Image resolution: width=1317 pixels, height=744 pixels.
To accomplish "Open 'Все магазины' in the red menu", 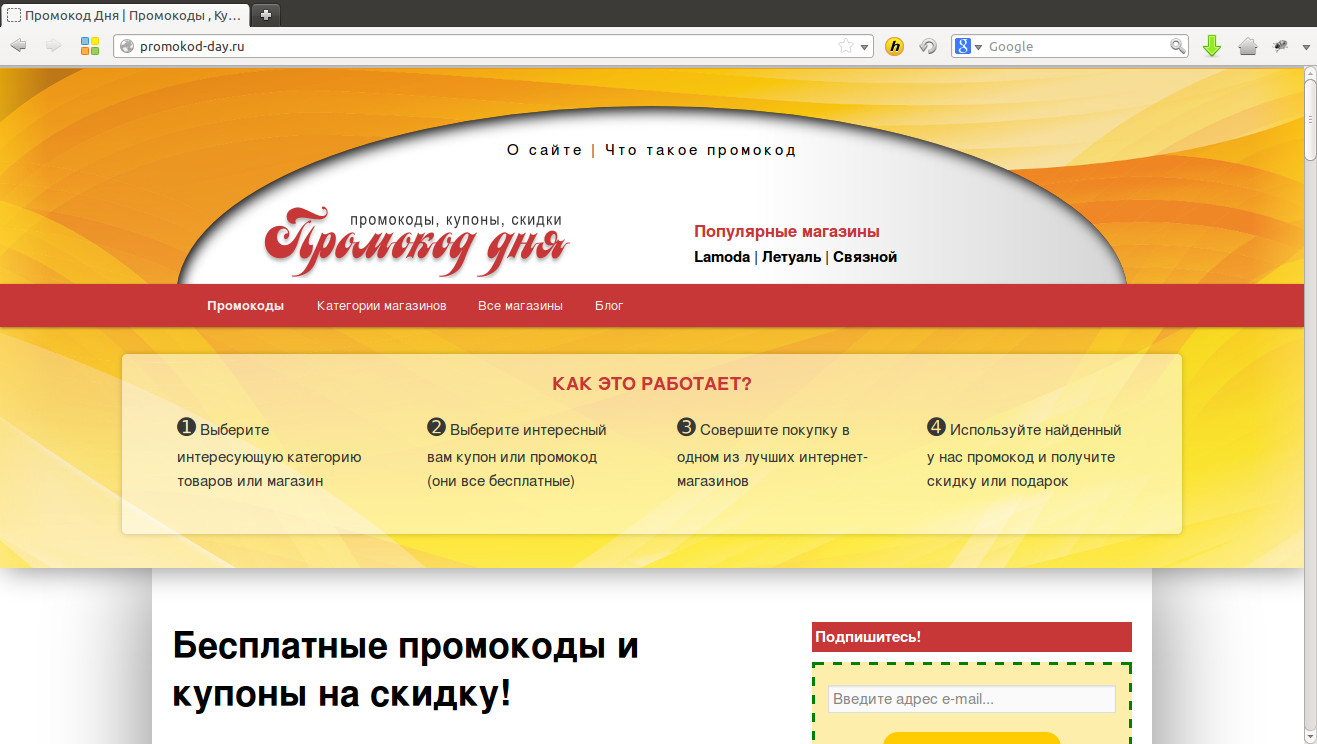I will (x=520, y=305).
